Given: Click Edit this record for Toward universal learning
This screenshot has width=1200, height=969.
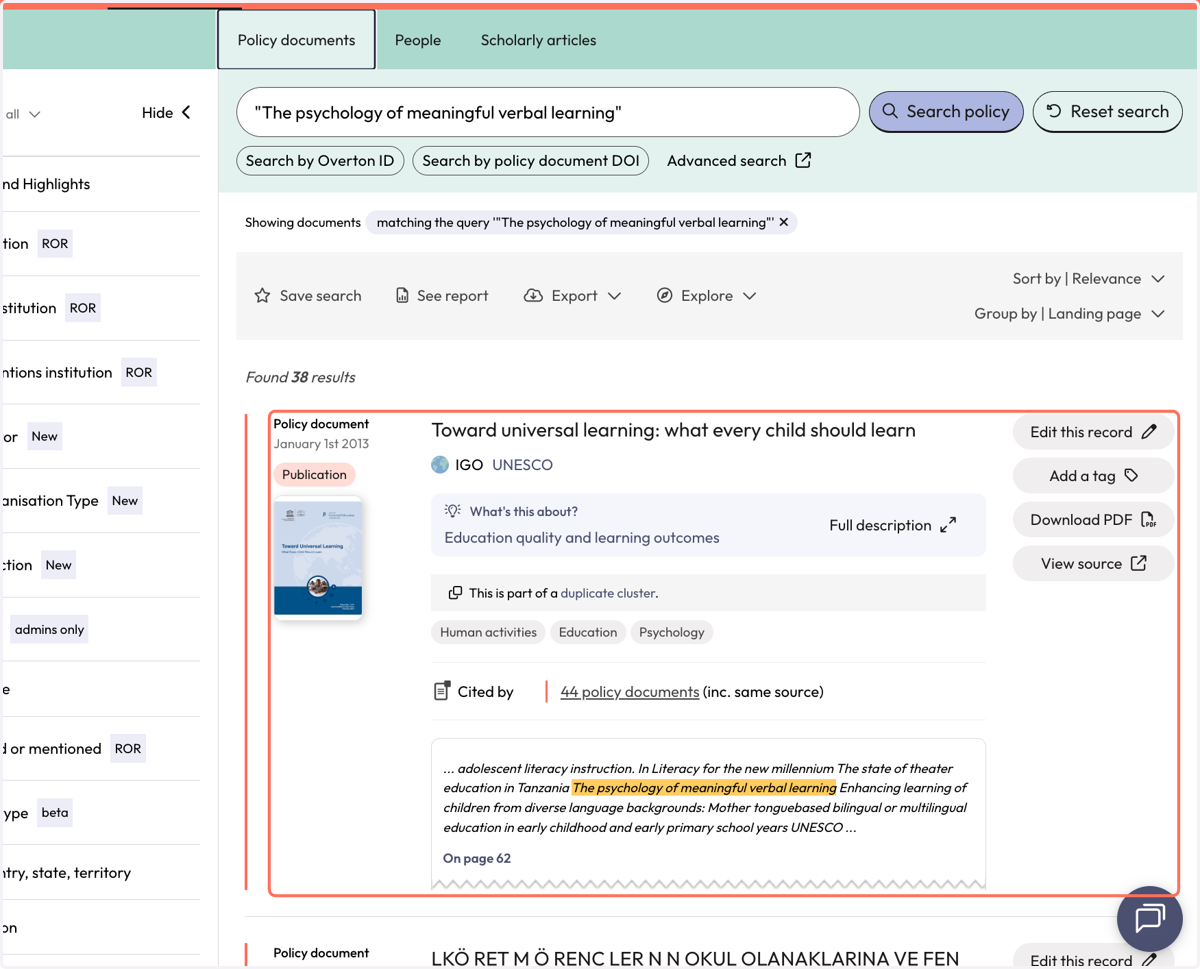Looking at the screenshot, I should [1093, 432].
